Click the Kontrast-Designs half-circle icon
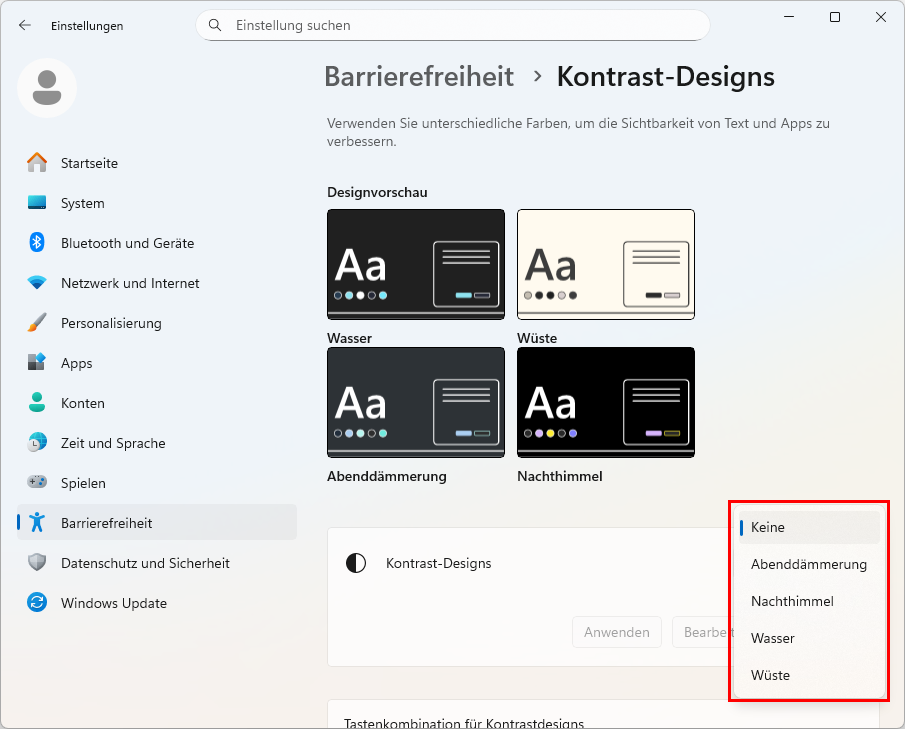The width and height of the screenshot is (905, 729). click(x=356, y=563)
